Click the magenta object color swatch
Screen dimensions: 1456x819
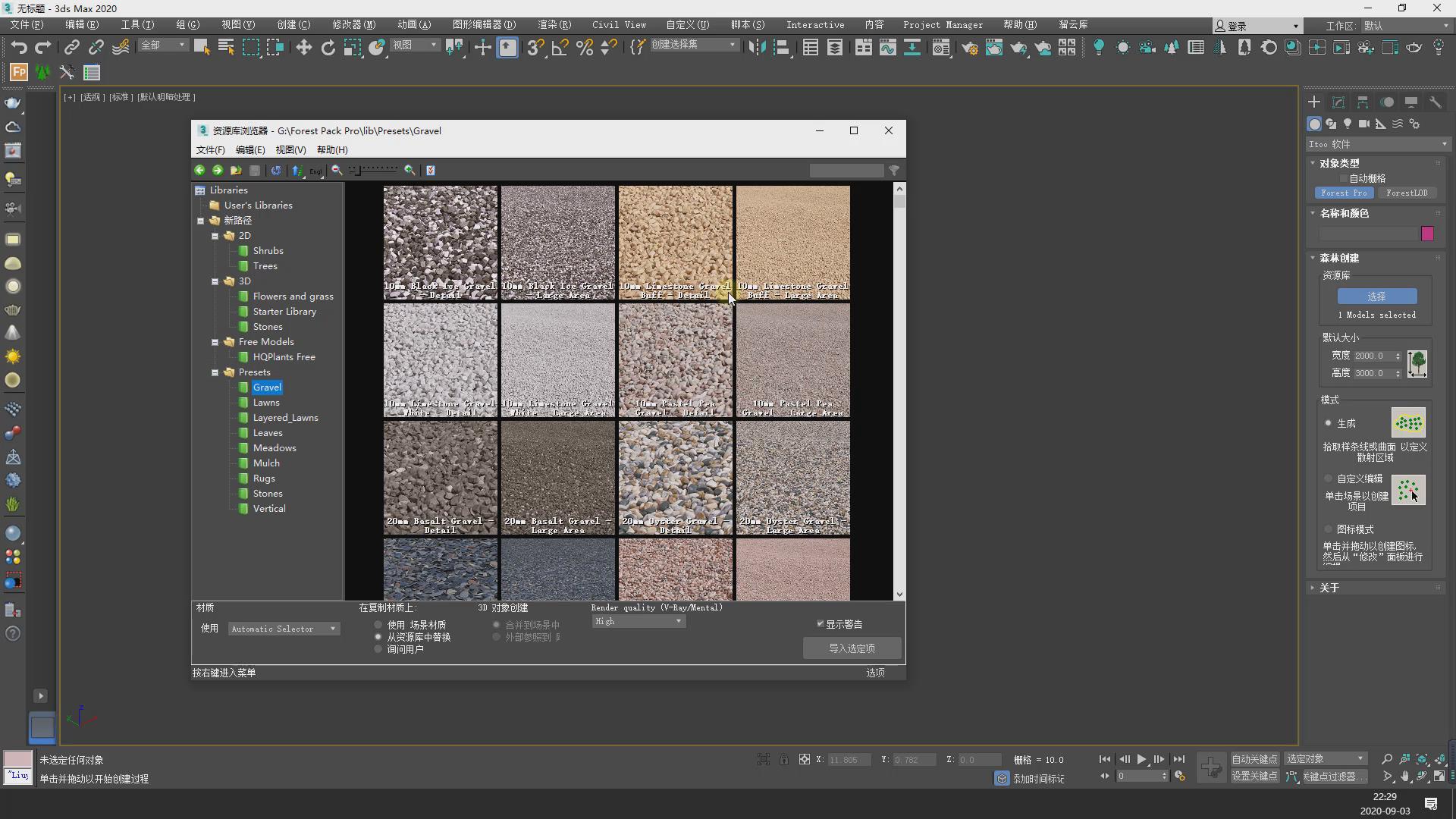click(x=1427, y=234)
